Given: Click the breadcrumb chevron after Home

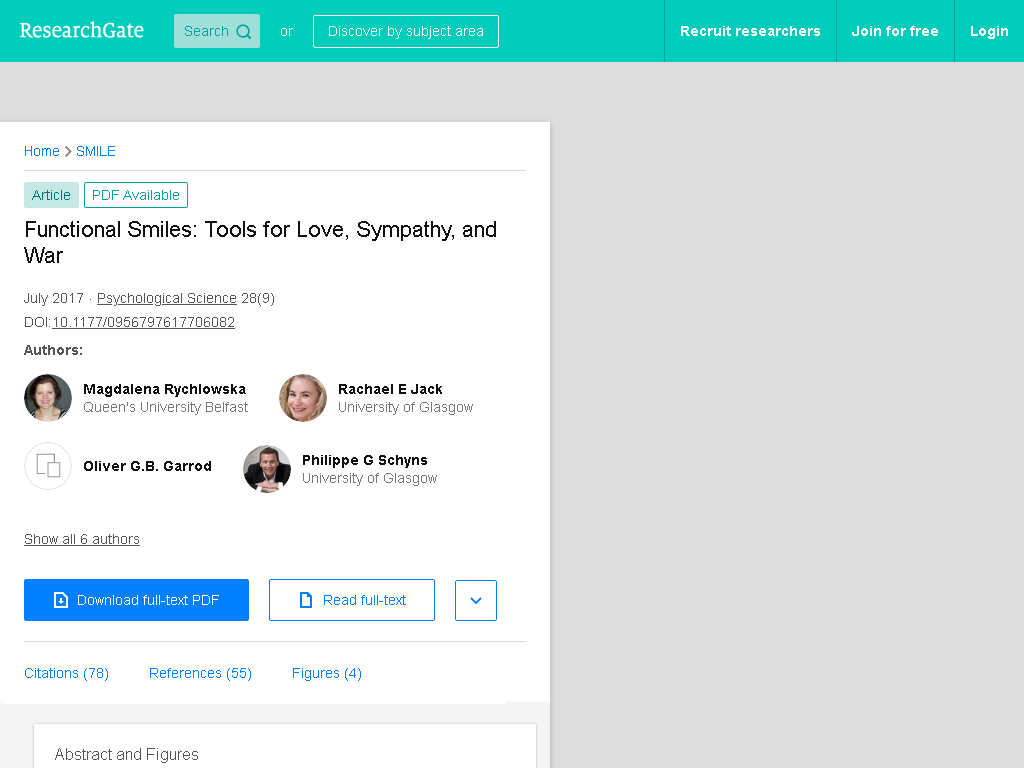Looking at the screenshot, I should 68,152.
